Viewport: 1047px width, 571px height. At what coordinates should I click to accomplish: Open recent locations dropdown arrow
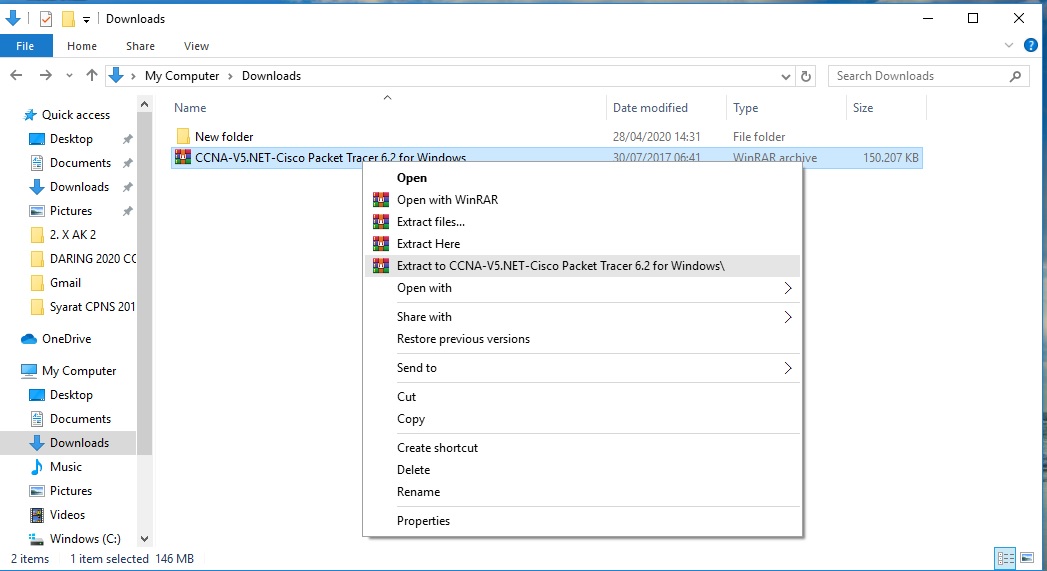point(69,76)
